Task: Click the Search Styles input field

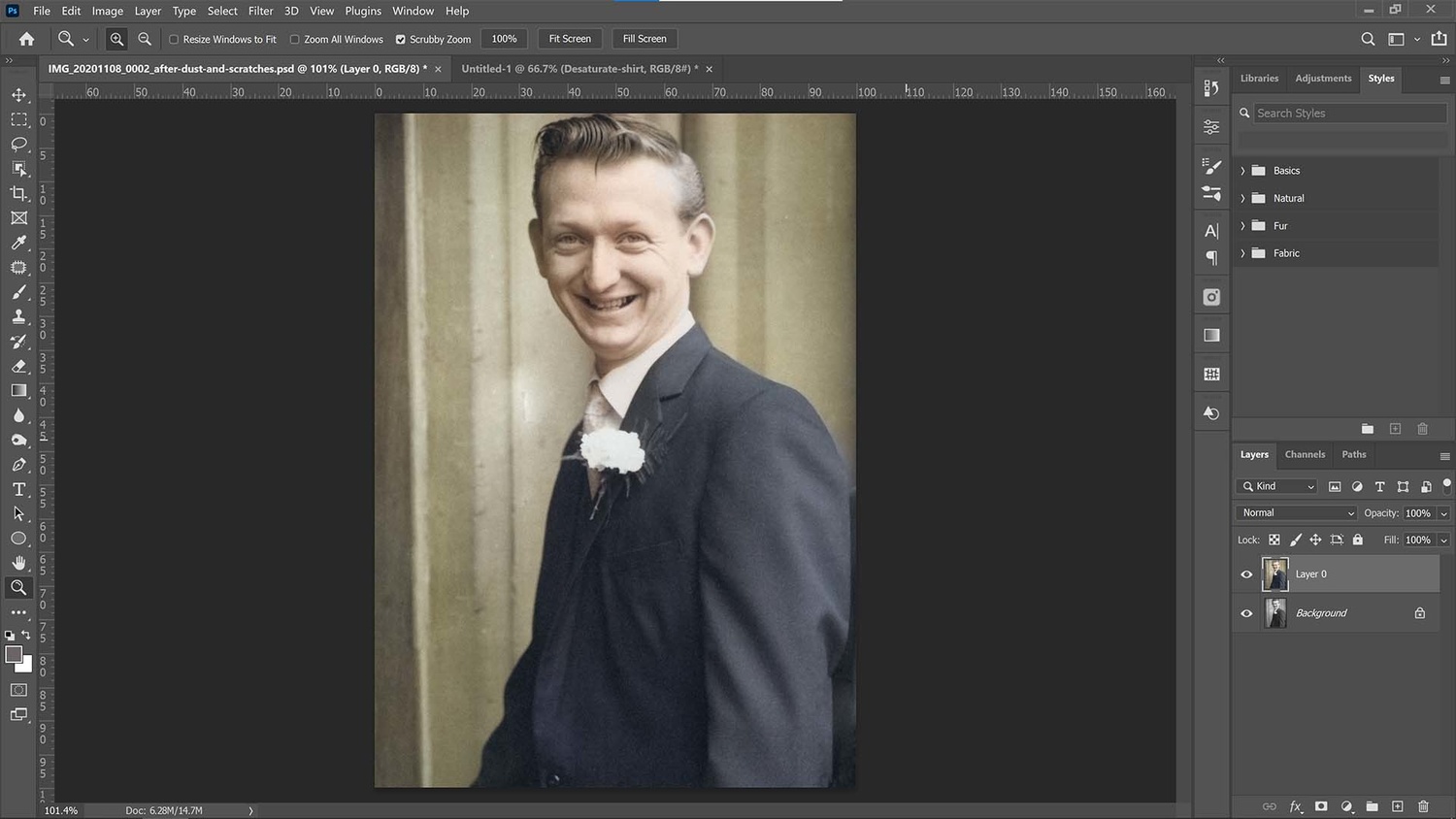Action: pos(1349,113)
